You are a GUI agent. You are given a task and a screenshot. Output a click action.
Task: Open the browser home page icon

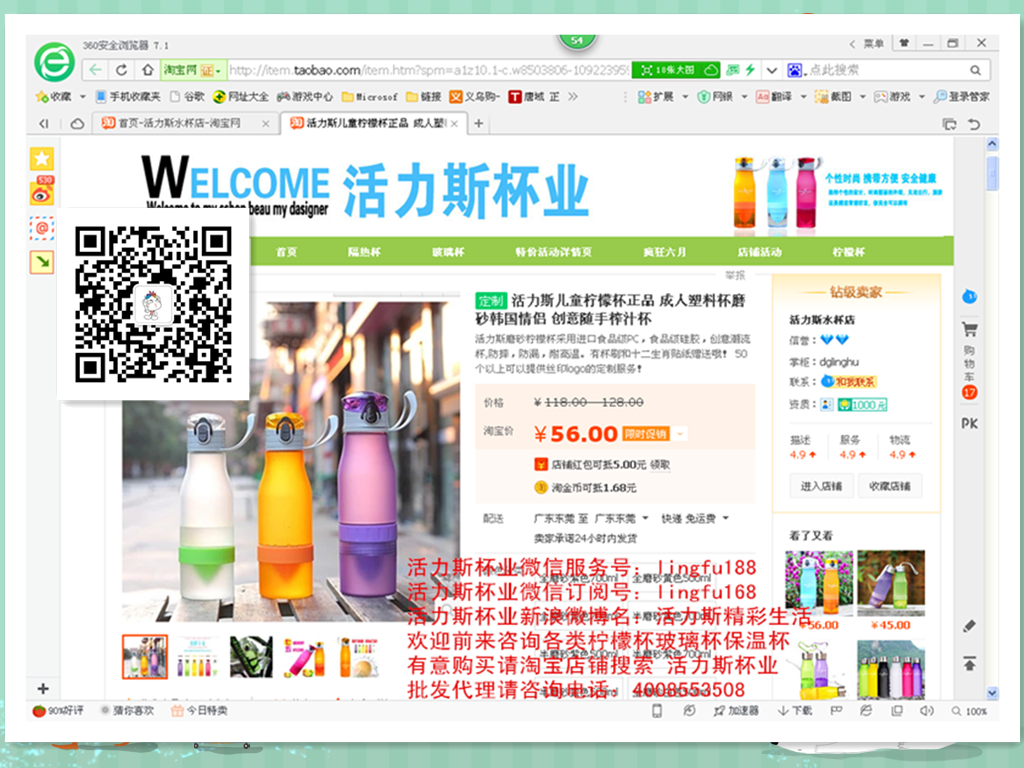(148, 70)
